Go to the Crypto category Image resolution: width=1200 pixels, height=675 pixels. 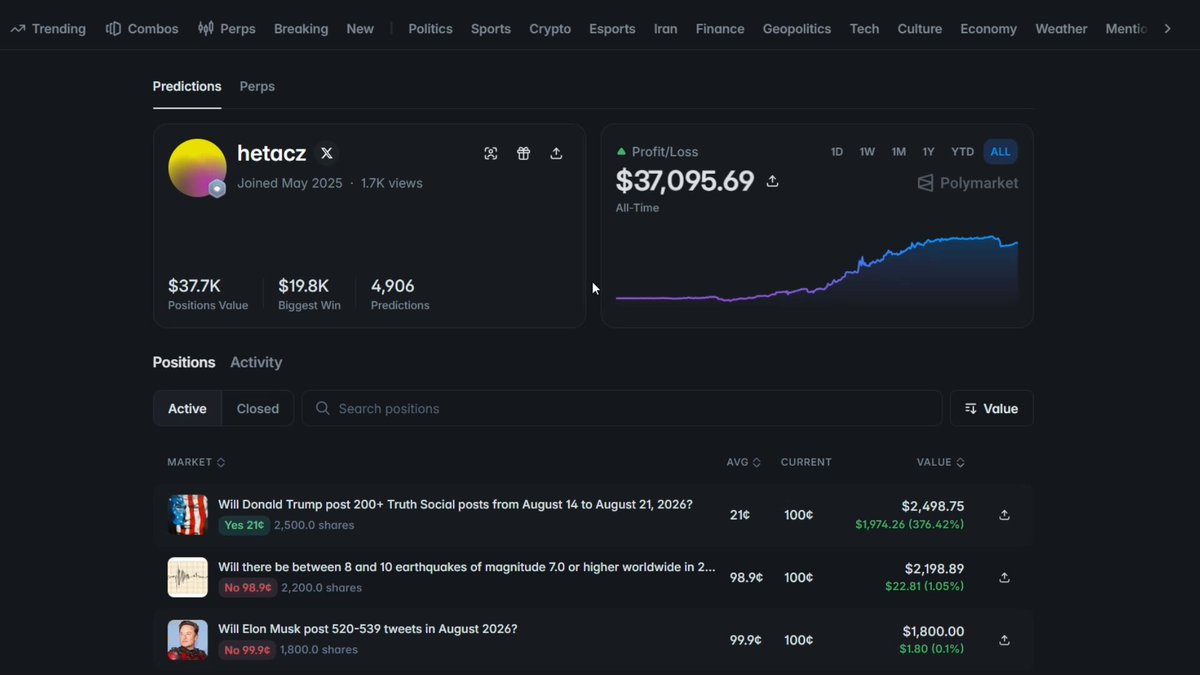tap(550, 29)
